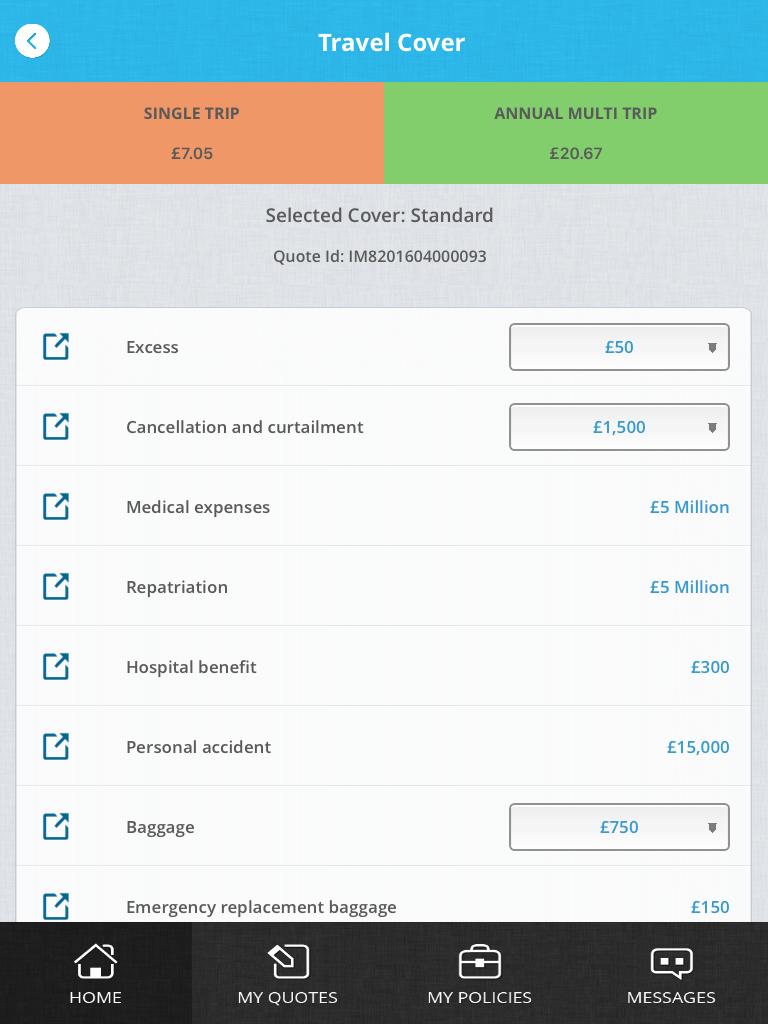Open Emergency replacement baggage details icon

pyautogui.click(x=56, y=906)
